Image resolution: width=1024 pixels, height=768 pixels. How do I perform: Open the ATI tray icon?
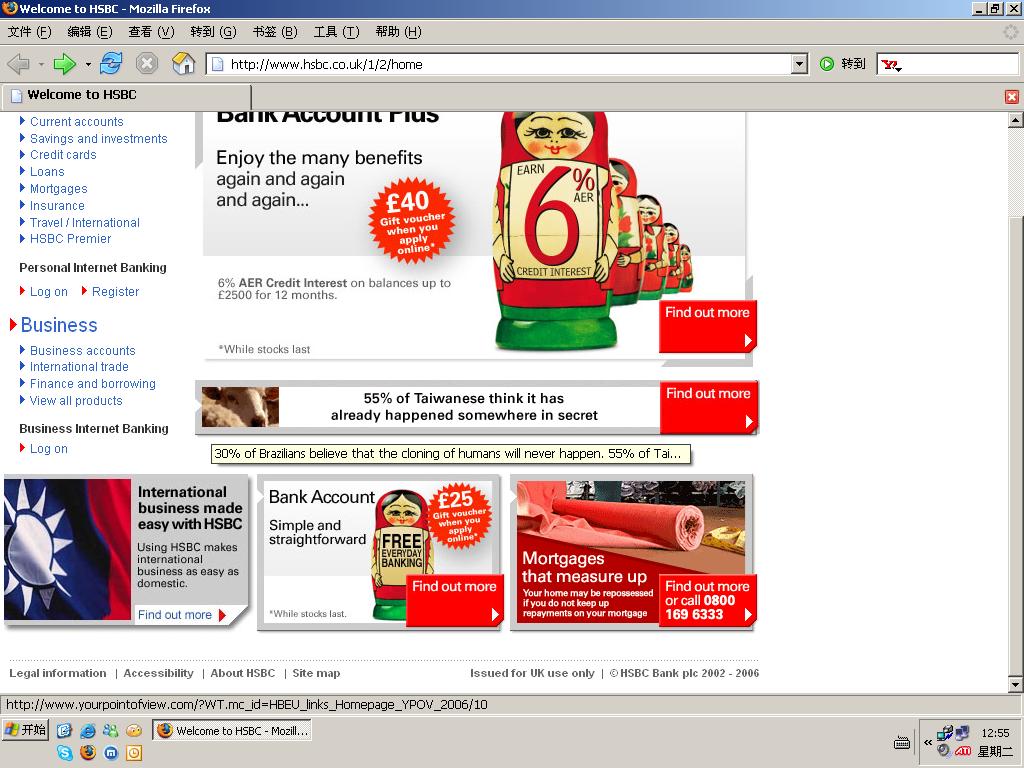click(963, 751)
